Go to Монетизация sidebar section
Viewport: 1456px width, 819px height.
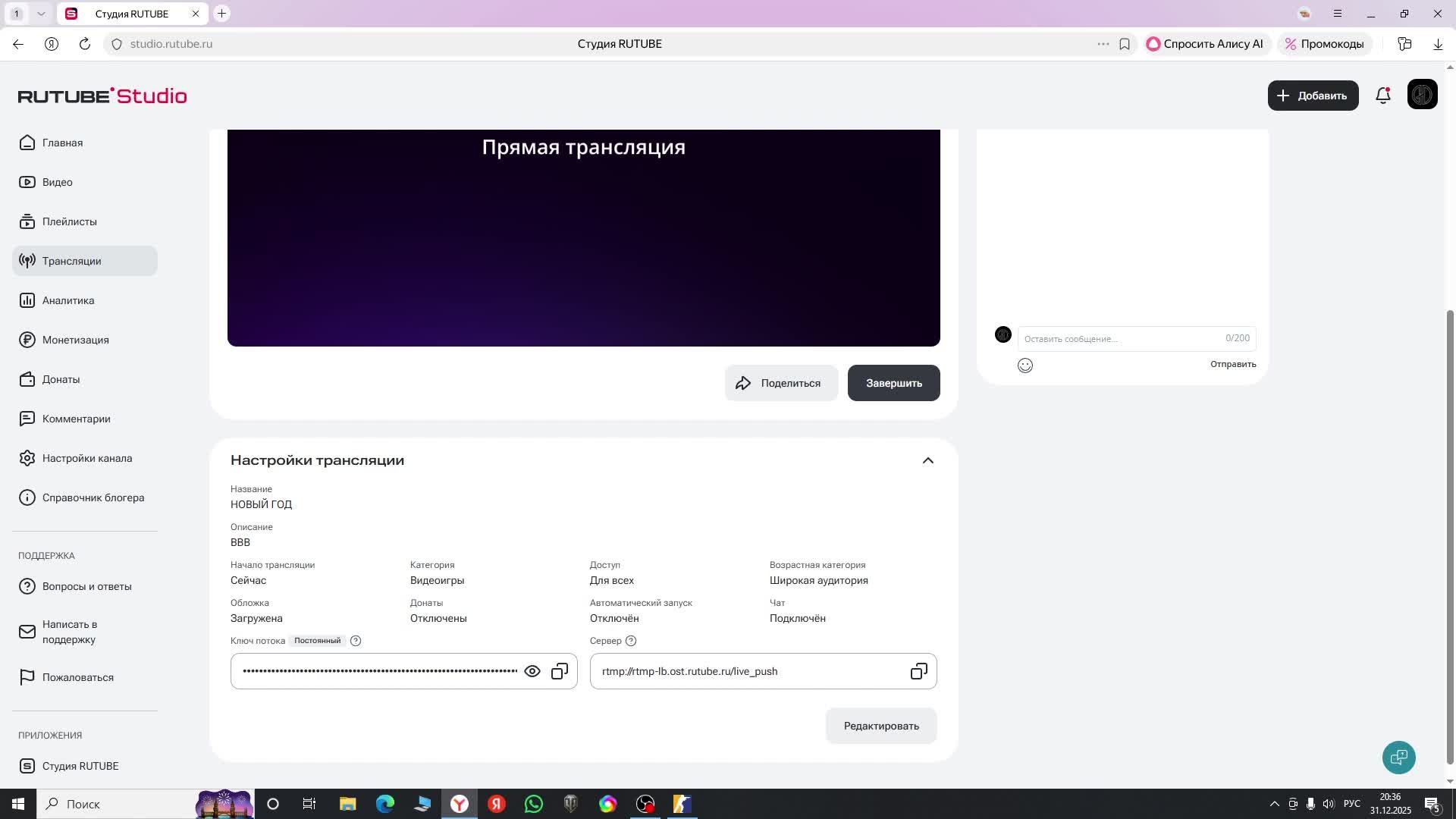point(75,340)
